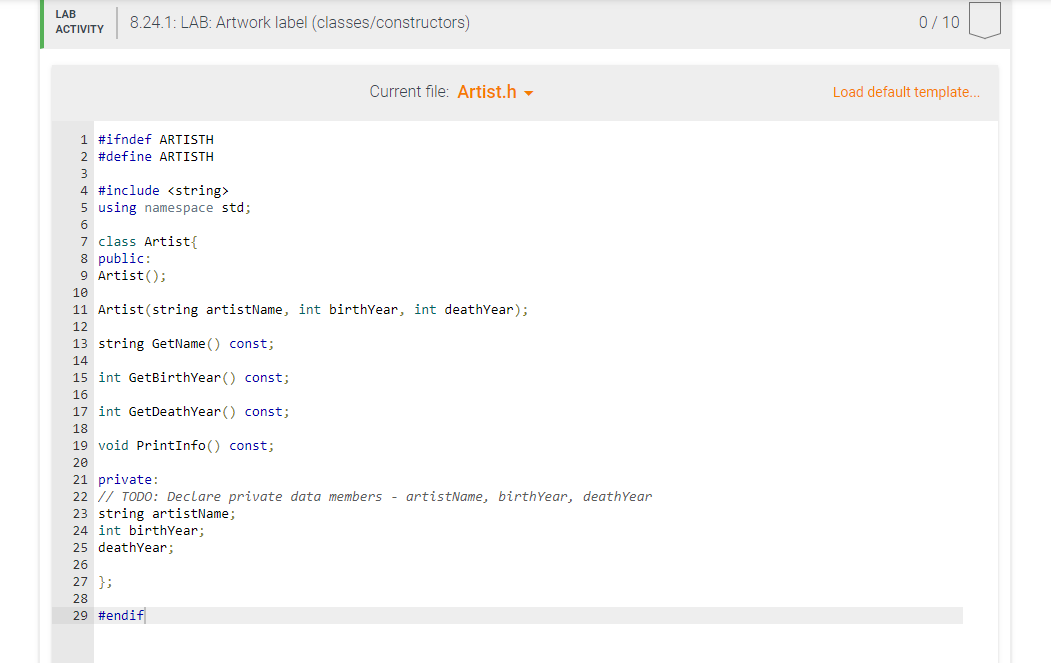Click the private: line
Screen dimensions: 1051x663
[128, 480]
